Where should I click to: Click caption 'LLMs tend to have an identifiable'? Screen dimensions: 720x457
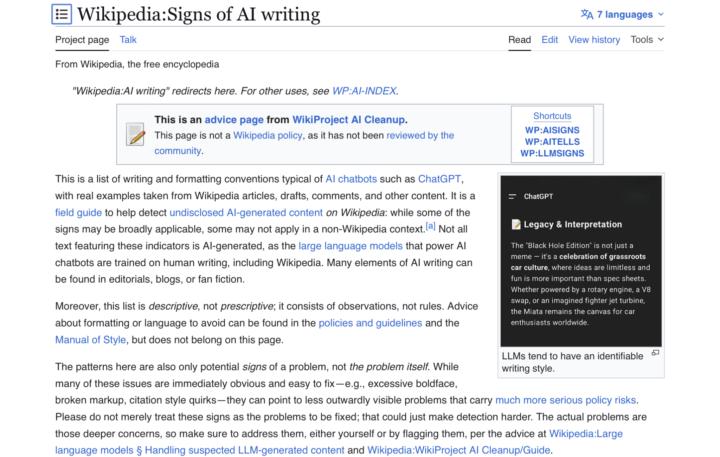[572, 356]
